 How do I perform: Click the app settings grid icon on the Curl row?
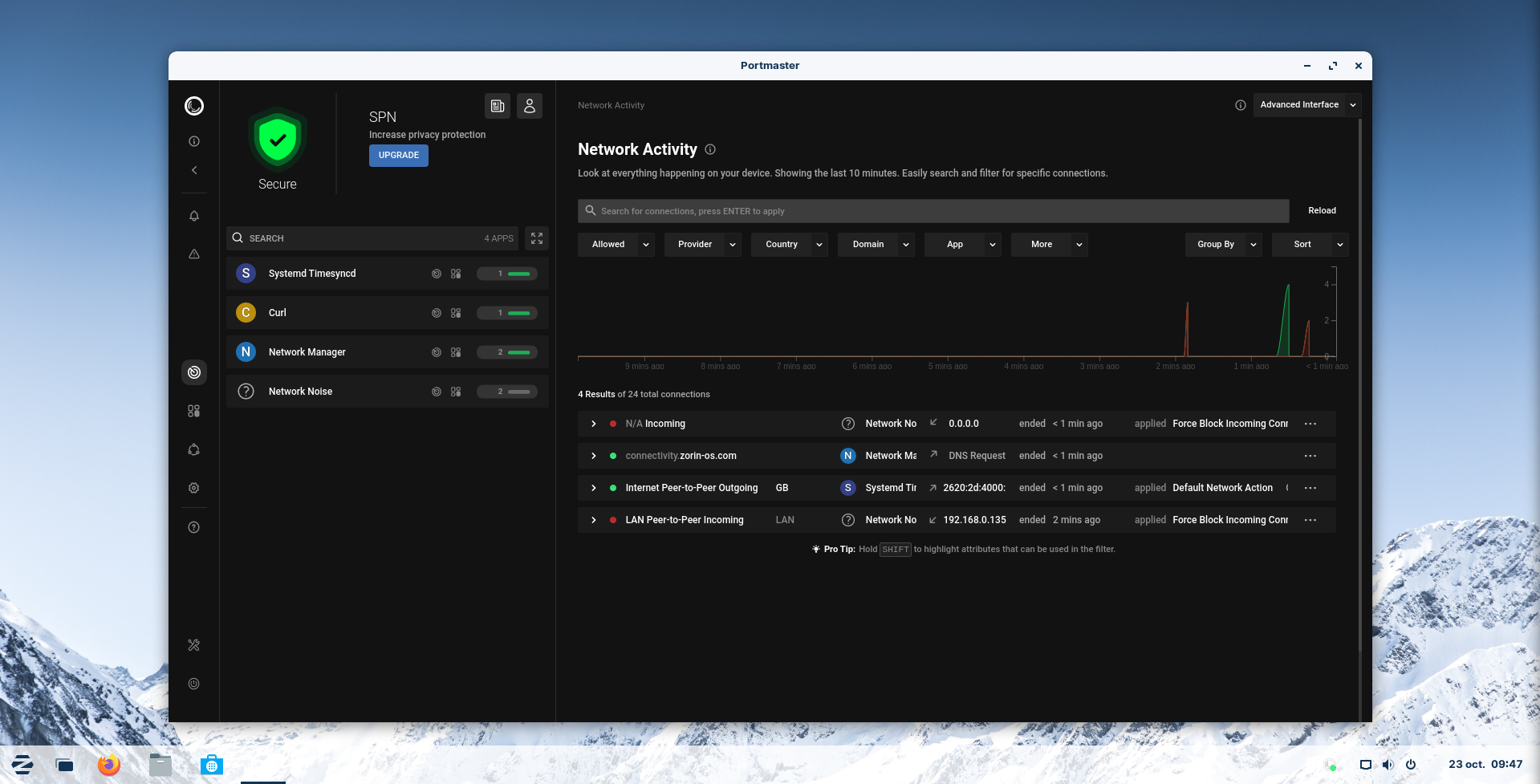pyautogui.click(x=456, y=313)
